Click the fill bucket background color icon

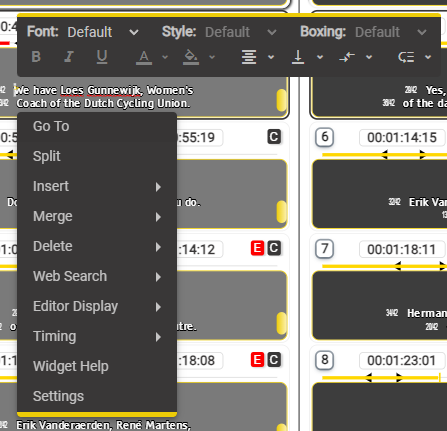pos(191,57)
